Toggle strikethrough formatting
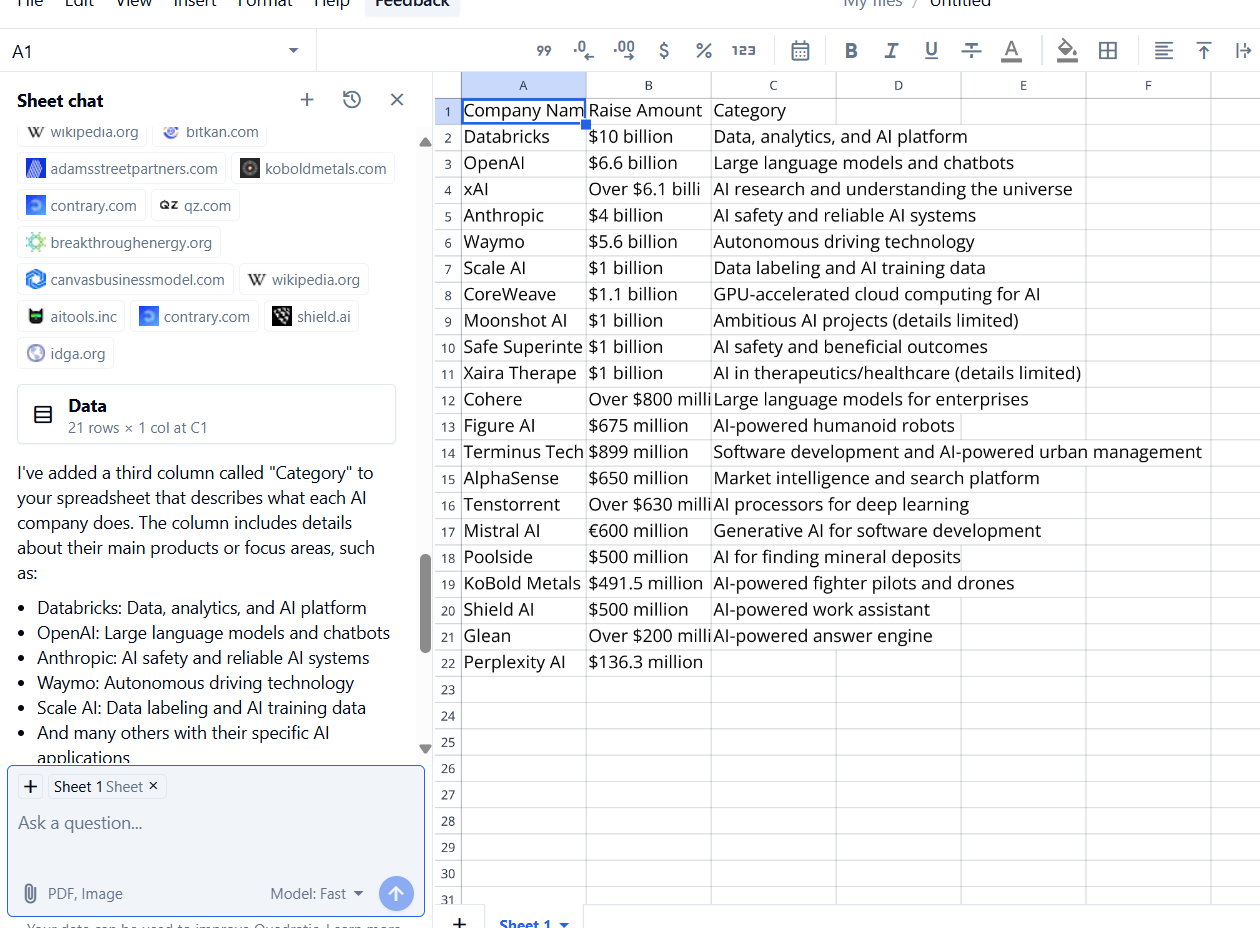This screenshot has height=928, width=1260. pos(971,51)
